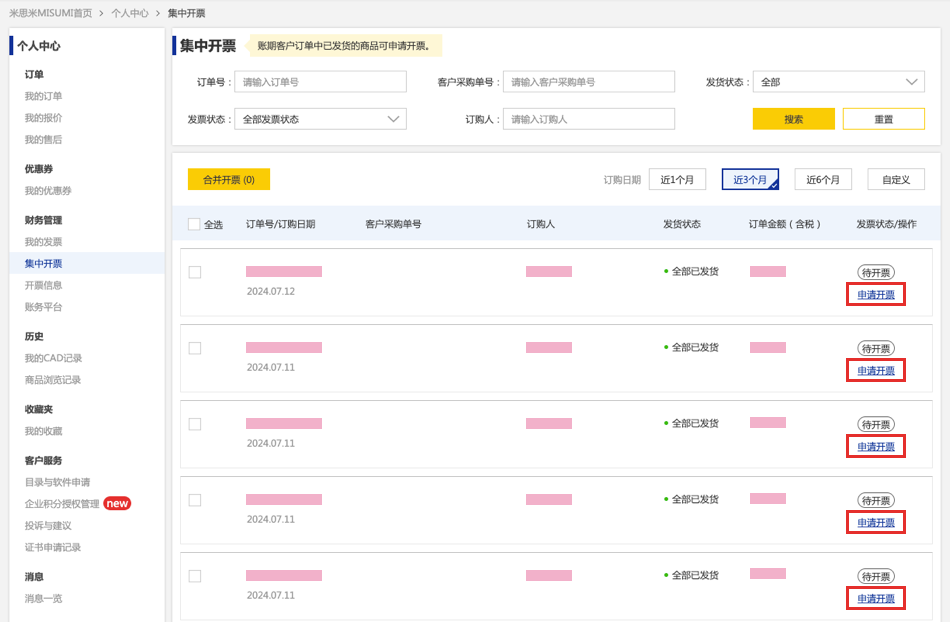Viewport: 950px width, 622px height.
Task: Select the 近1个月 date range
Action: [677, 179]
